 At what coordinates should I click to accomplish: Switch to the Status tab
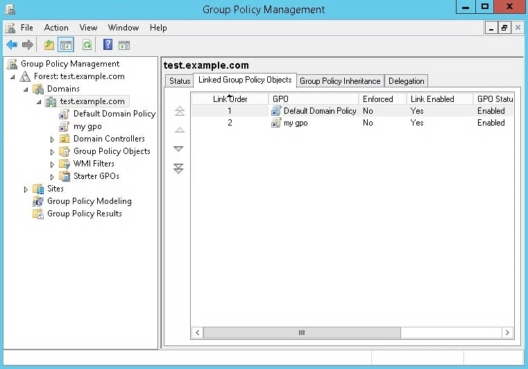[x=179, y=81]
